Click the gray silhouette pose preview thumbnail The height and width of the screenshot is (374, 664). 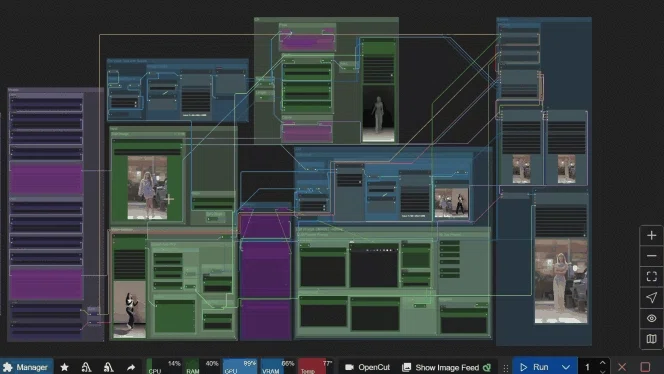click(x=378, y=113)
